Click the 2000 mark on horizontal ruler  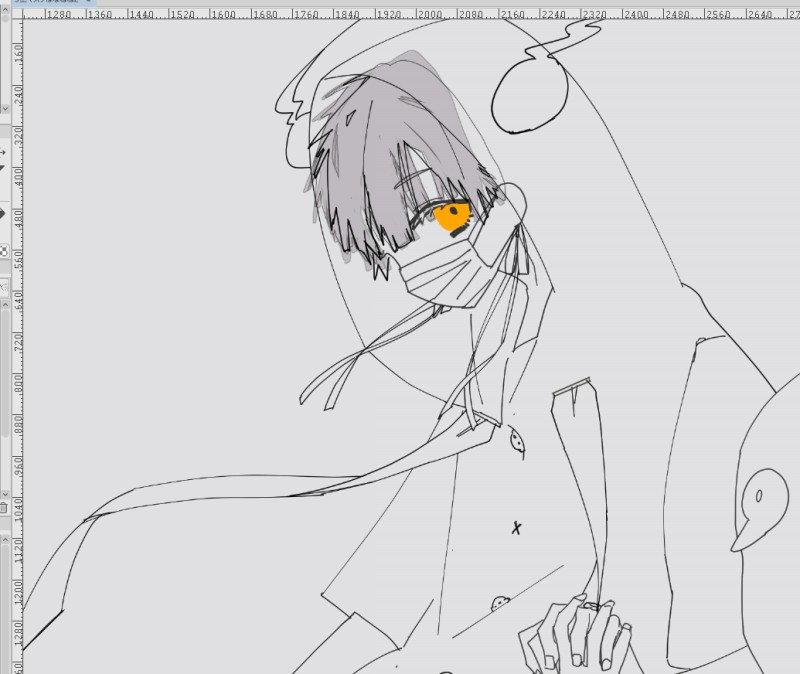click(430, 15)
